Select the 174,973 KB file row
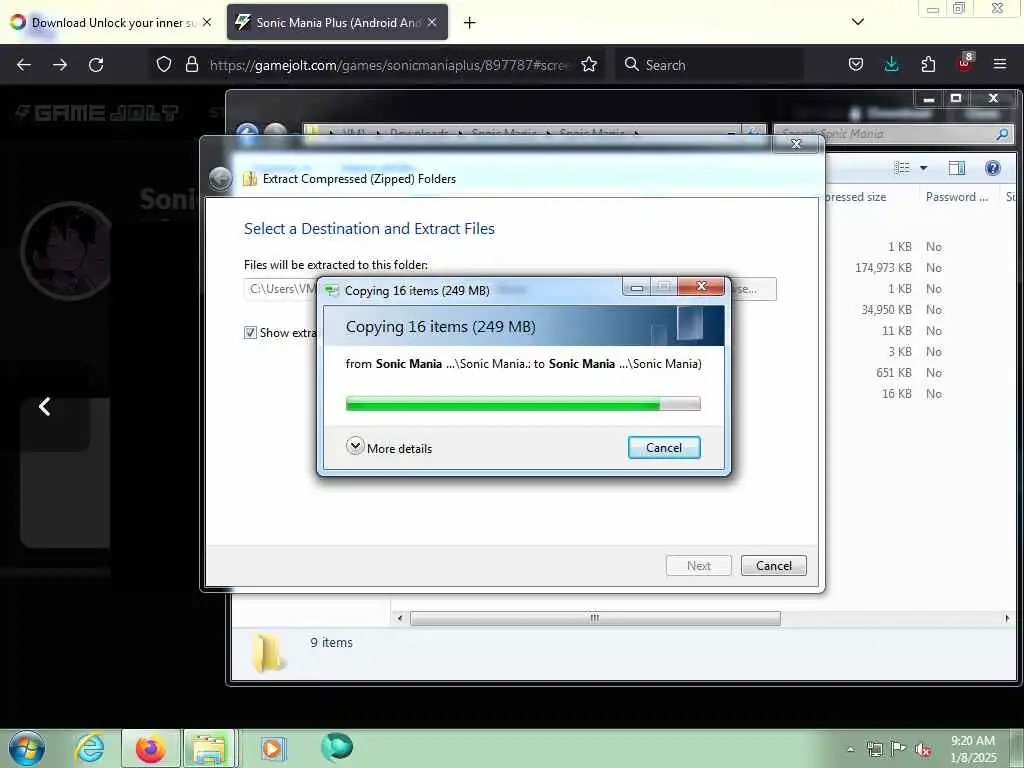Image resolution: width=1024 pixels, height=768 pixels. 920,268
